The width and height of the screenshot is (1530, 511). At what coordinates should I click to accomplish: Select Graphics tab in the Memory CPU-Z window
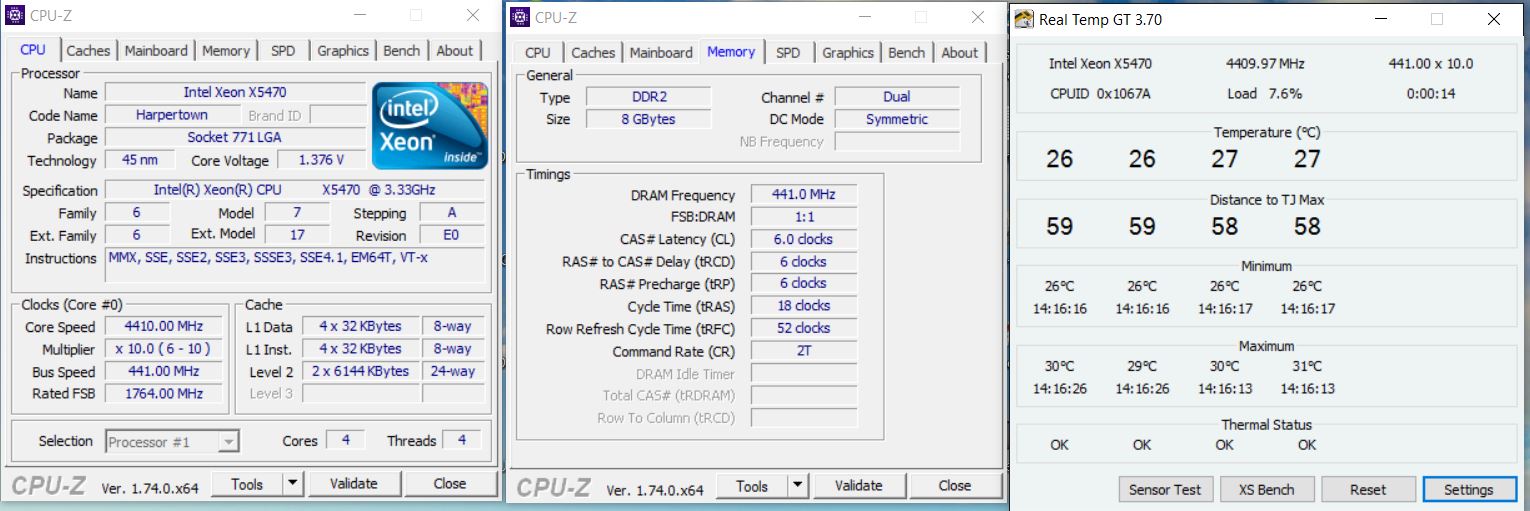pyautogui.click(x=848, y=52)
